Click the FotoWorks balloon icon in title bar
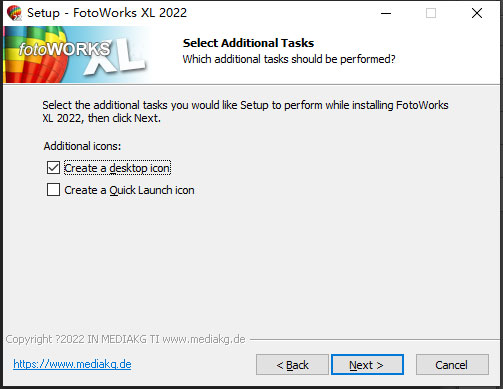 click(x=14, y=13)
